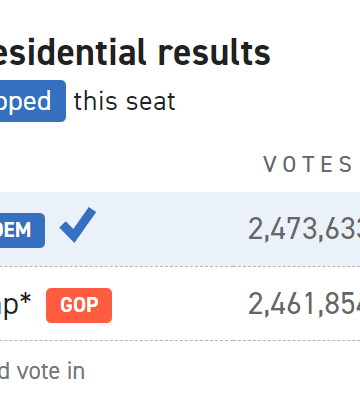Click the presidential results heading

(135, 53)
